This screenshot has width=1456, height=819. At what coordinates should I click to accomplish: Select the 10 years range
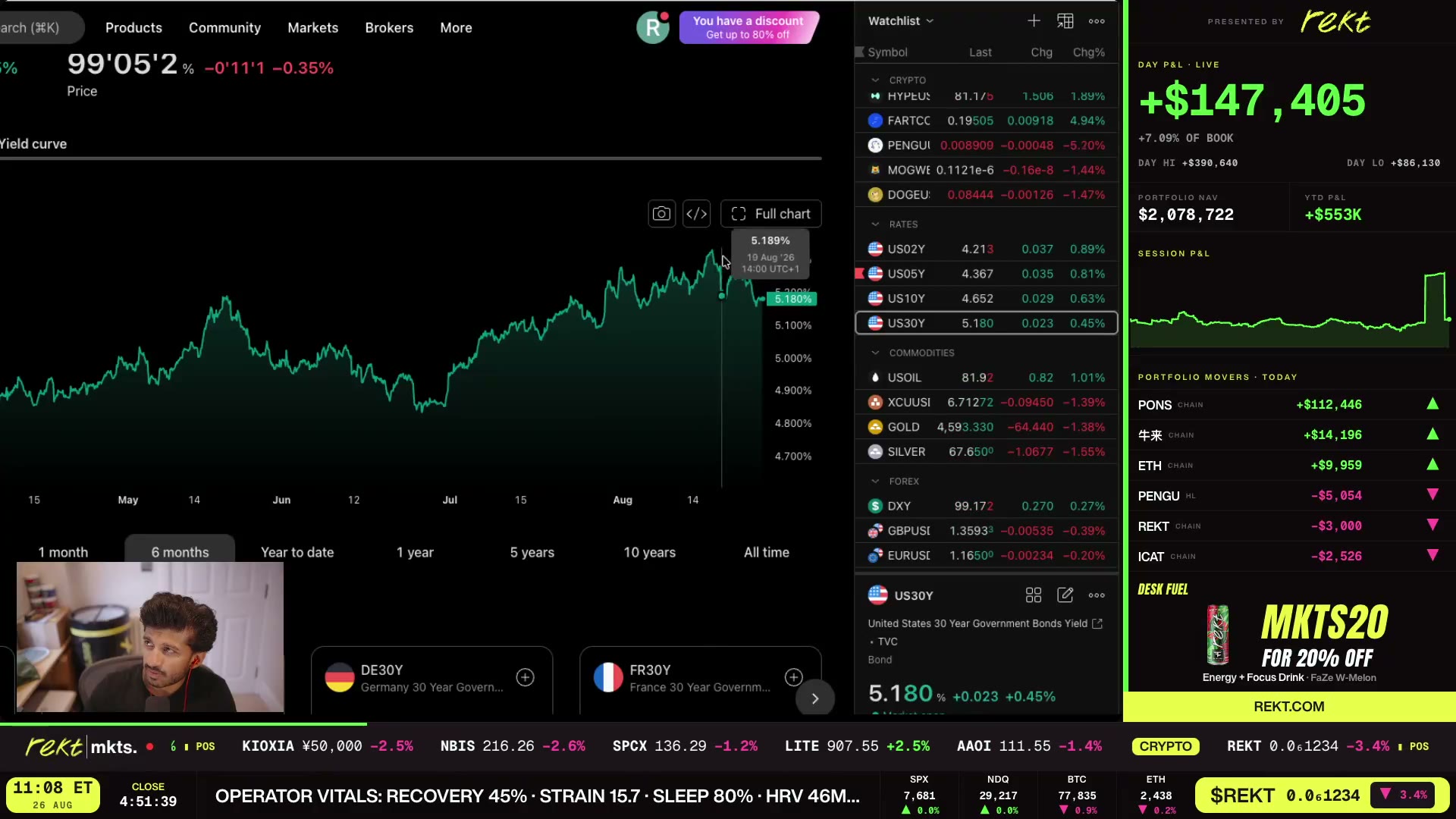pyautogui.click(x=649, y=552)
